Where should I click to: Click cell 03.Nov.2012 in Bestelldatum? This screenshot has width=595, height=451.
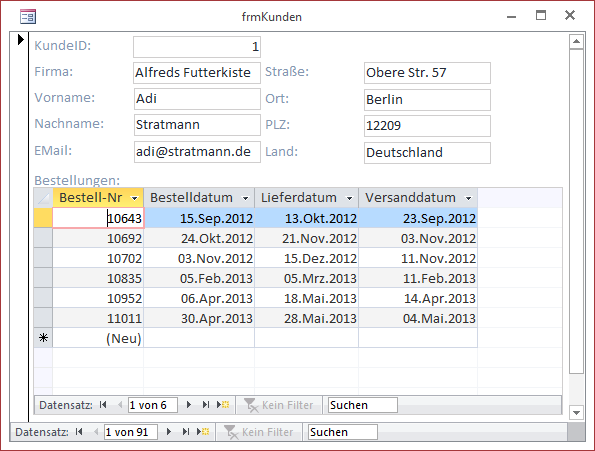click(199, 258)
